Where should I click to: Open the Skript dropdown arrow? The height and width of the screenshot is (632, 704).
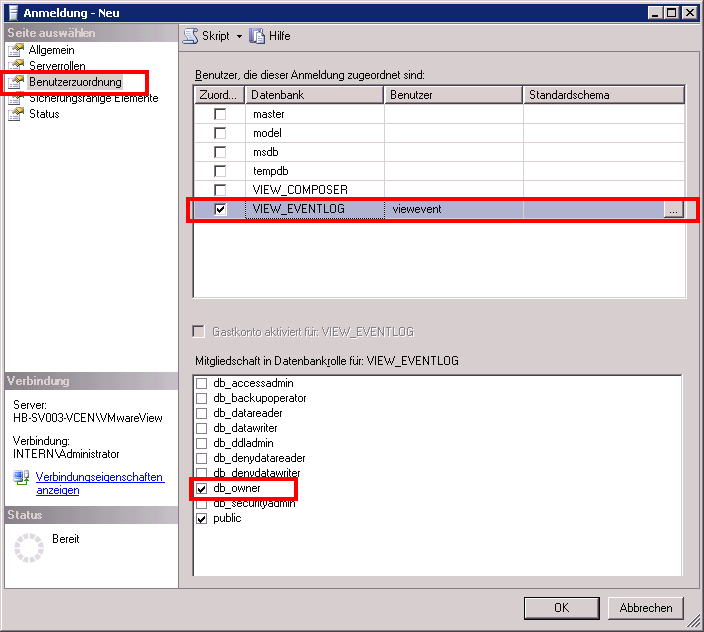click(239, 36)
